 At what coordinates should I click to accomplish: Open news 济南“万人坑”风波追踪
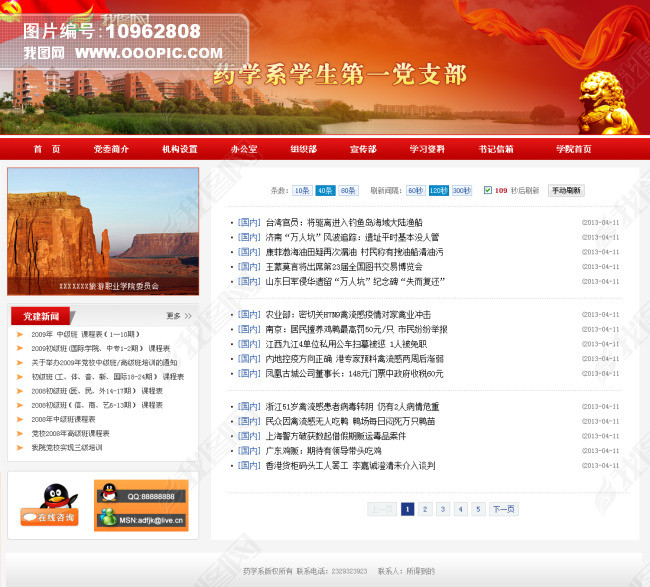click(352, 237)
